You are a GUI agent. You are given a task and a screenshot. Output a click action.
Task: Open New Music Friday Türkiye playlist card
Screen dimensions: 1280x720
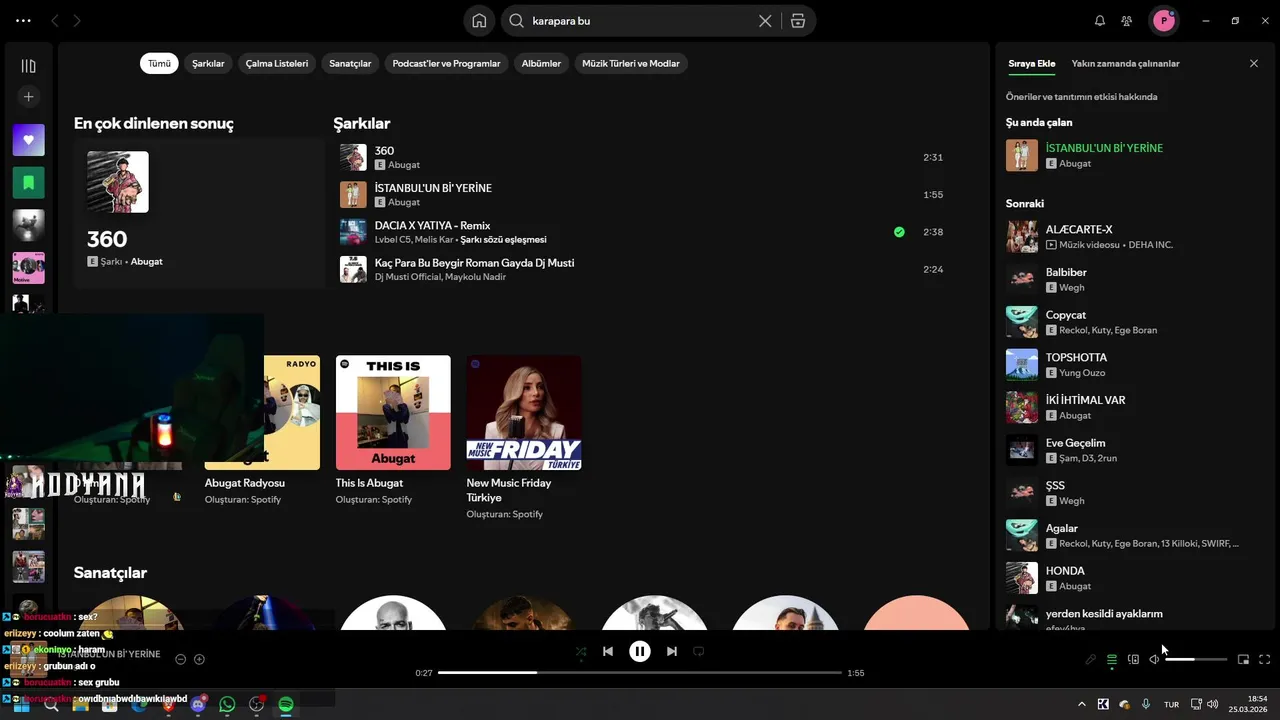tap(523, 437)
